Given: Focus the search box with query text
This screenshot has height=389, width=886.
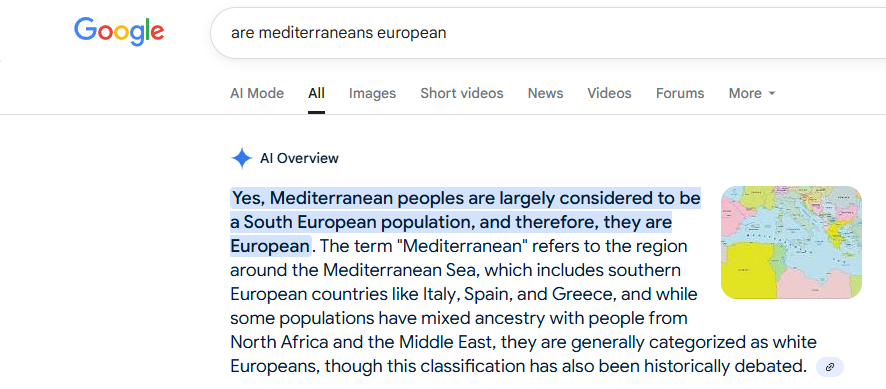Looking at the screenshot, I should [x=548, y=33].
